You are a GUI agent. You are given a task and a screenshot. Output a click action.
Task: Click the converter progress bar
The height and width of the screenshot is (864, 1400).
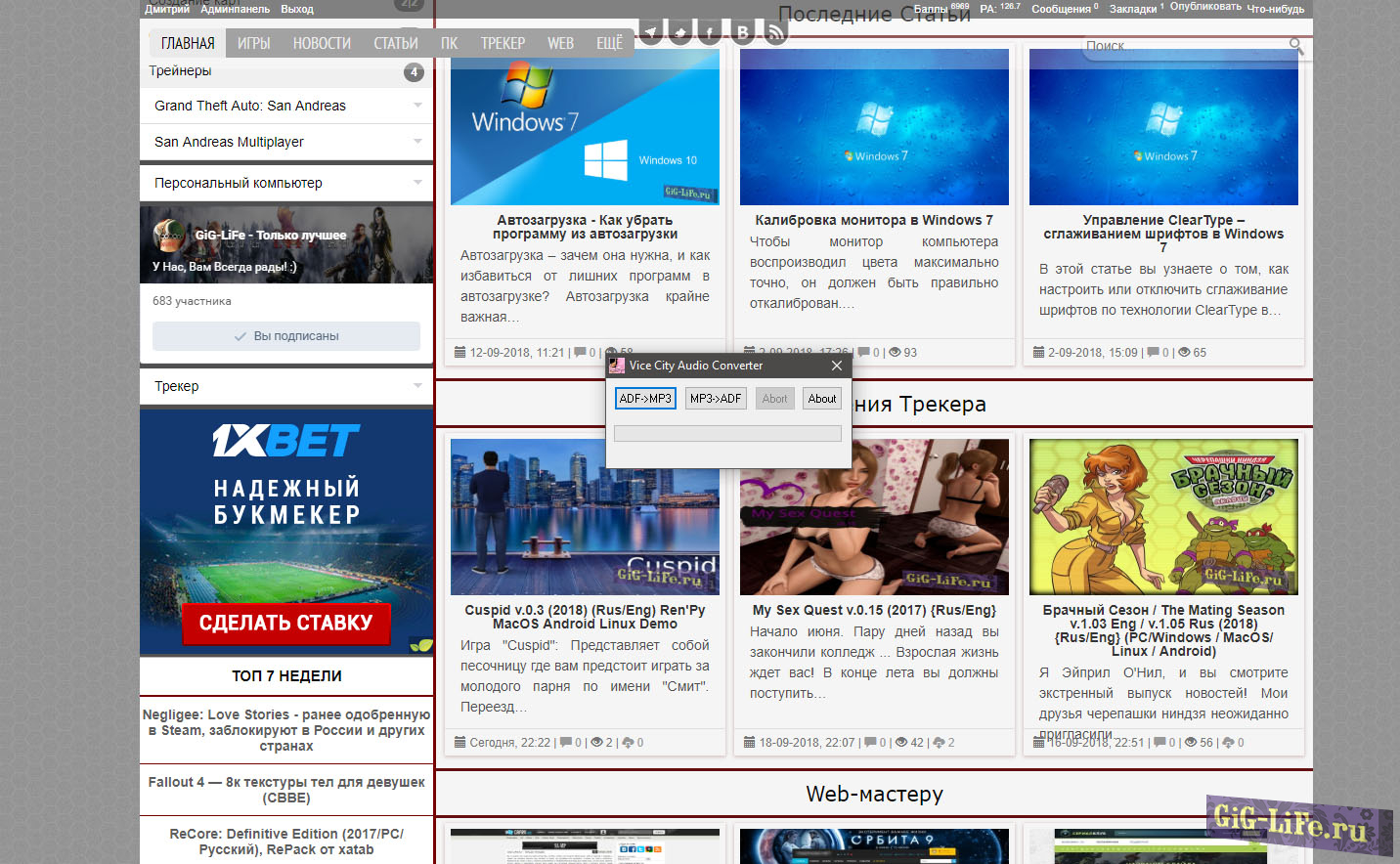(727, 433)
